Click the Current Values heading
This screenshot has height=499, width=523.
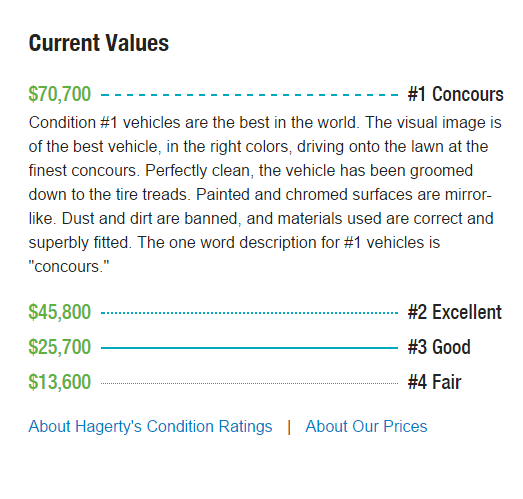coord(99,43)
